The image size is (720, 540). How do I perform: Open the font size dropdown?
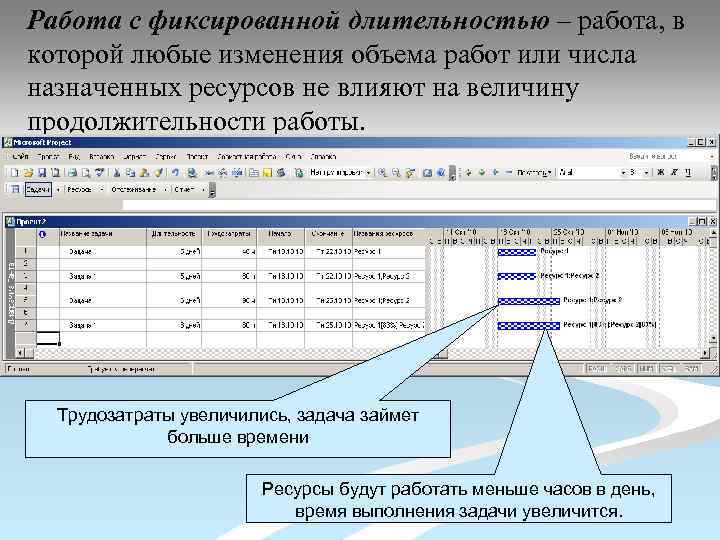[646, 173]
